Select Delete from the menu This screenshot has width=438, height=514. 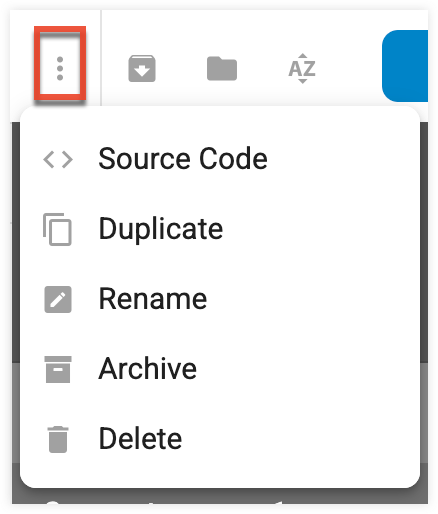point(220,439)
